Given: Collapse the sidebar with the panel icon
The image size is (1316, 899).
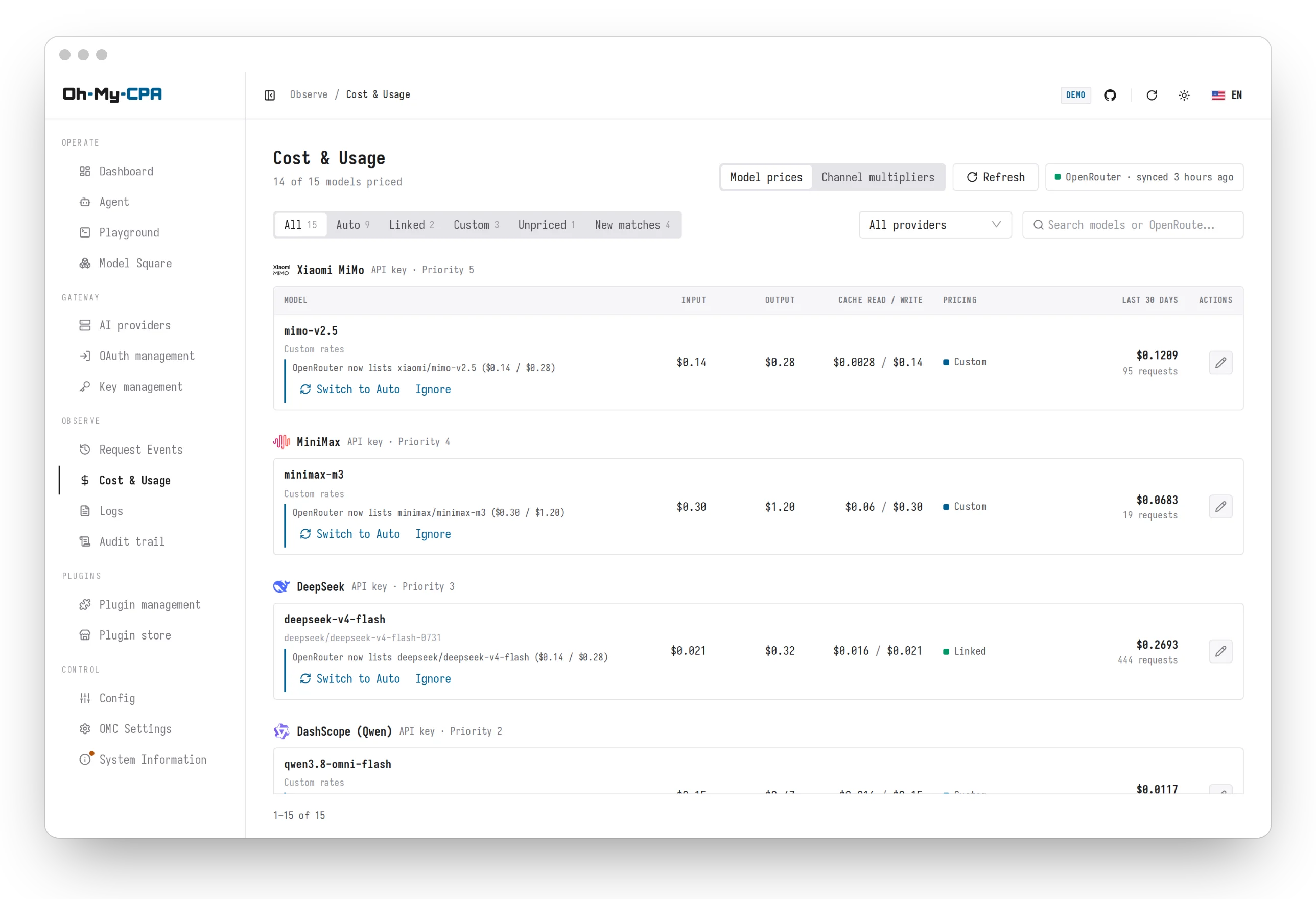Looking at the screenshot, I should 270,95.
